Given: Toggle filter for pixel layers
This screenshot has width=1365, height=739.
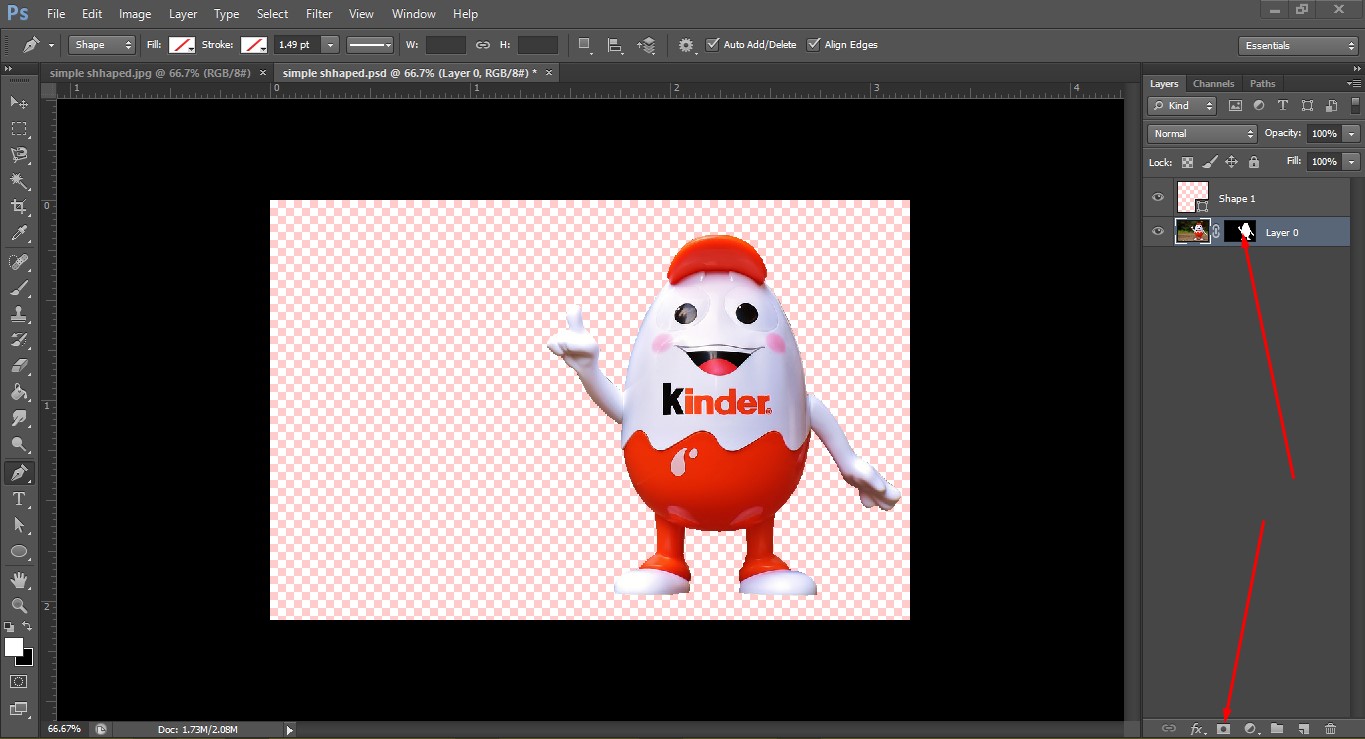Looking at the screenshot, I should pyautogui.click(x=1235, y=106).
